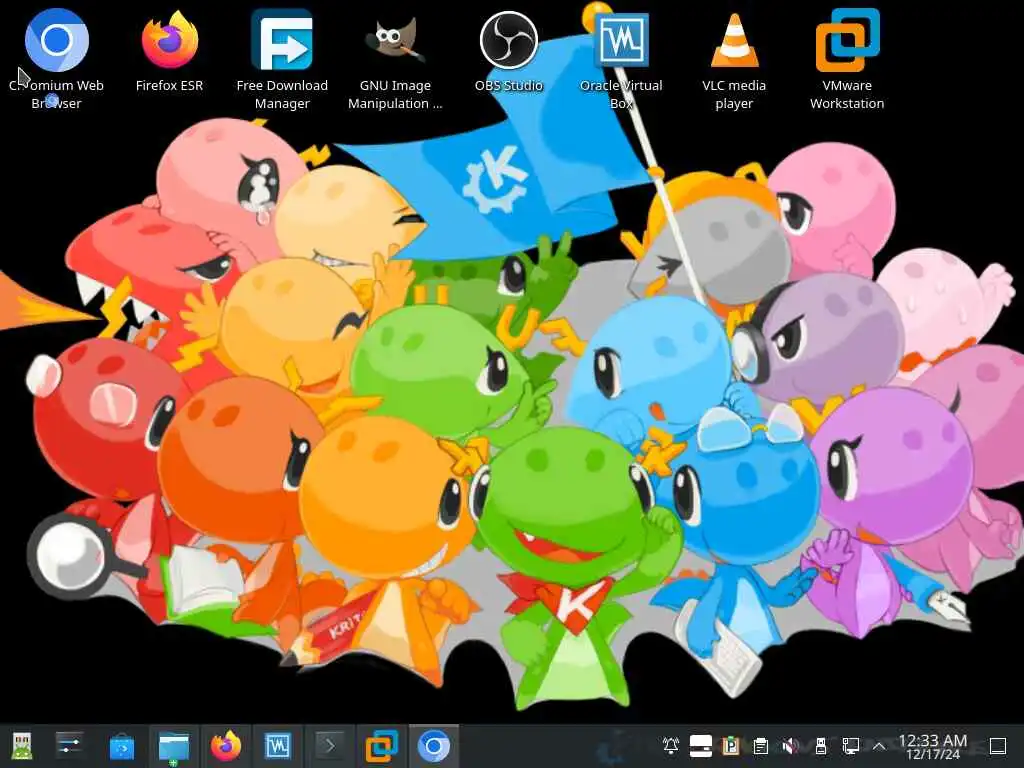This screenshot has width=1024, height=768.
Task: Open Oracle VirtualBox desktop shortcut
Action: point(621,40)
